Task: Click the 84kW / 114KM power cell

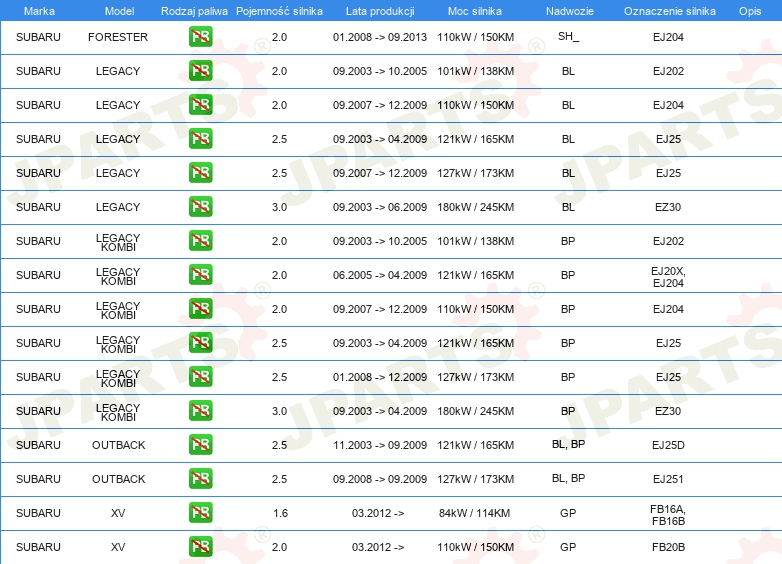Action: click(474, 513)
